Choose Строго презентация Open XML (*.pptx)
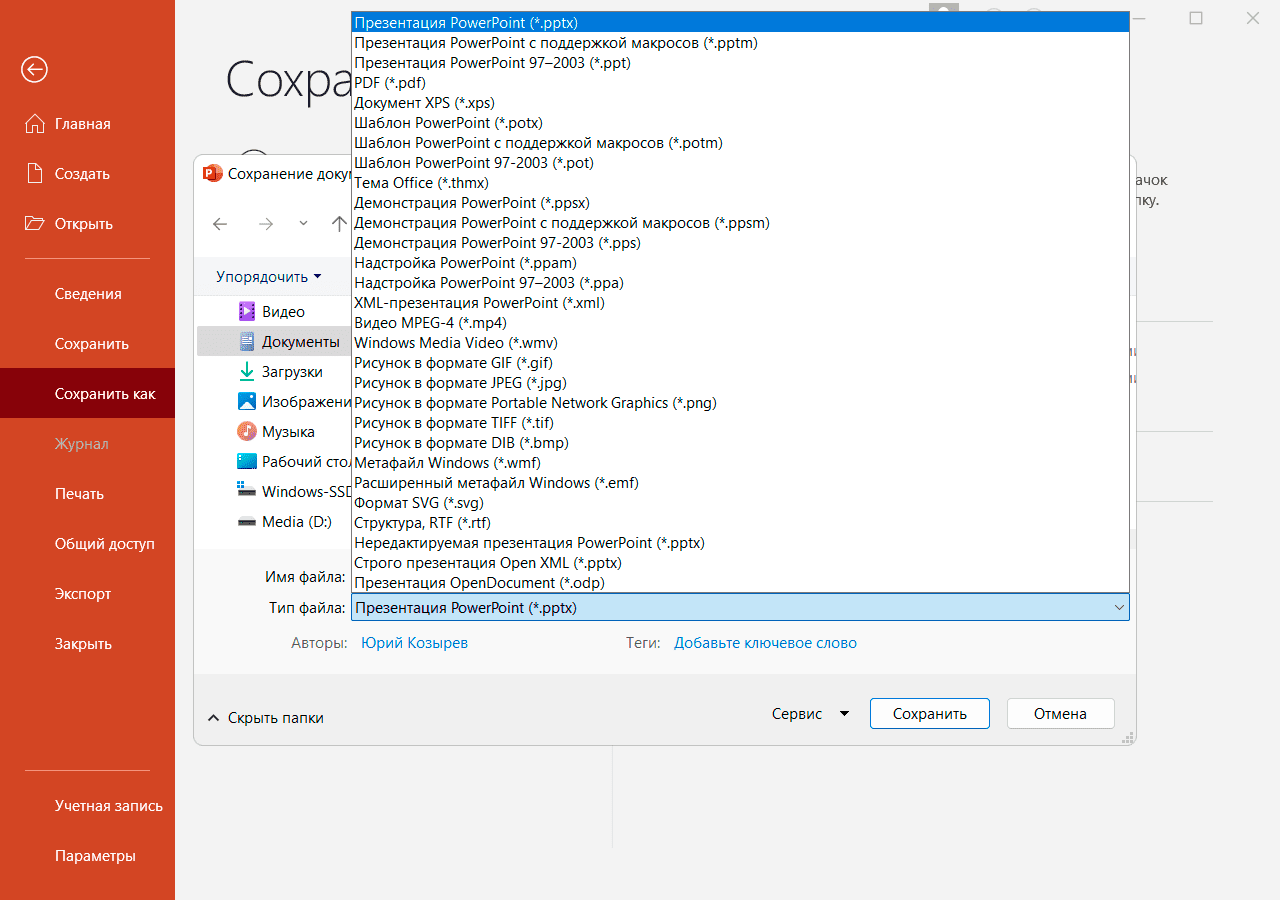1280x900 pixels. pos(740,563)
